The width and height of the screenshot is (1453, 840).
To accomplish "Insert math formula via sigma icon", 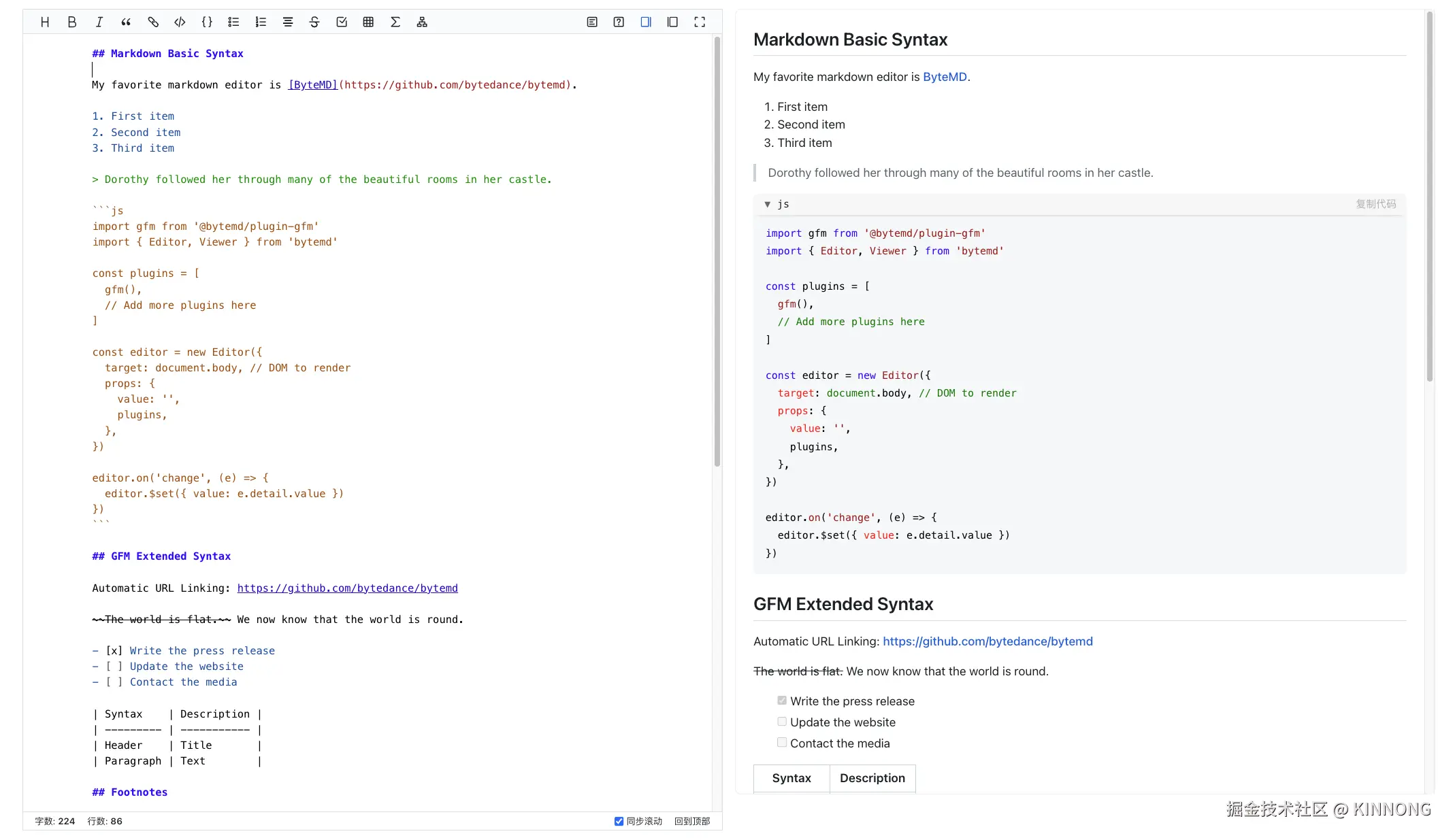I will point(395,22).
